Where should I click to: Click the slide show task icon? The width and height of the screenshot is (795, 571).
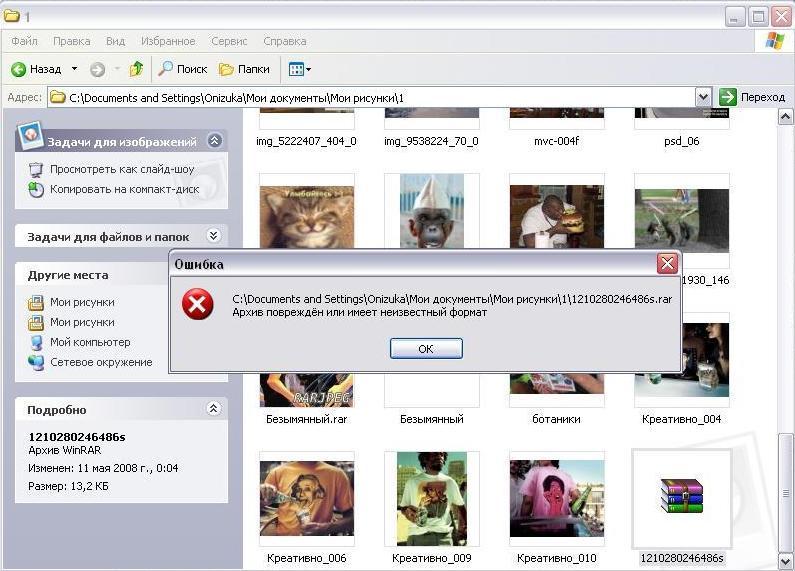tap(36, 169)
